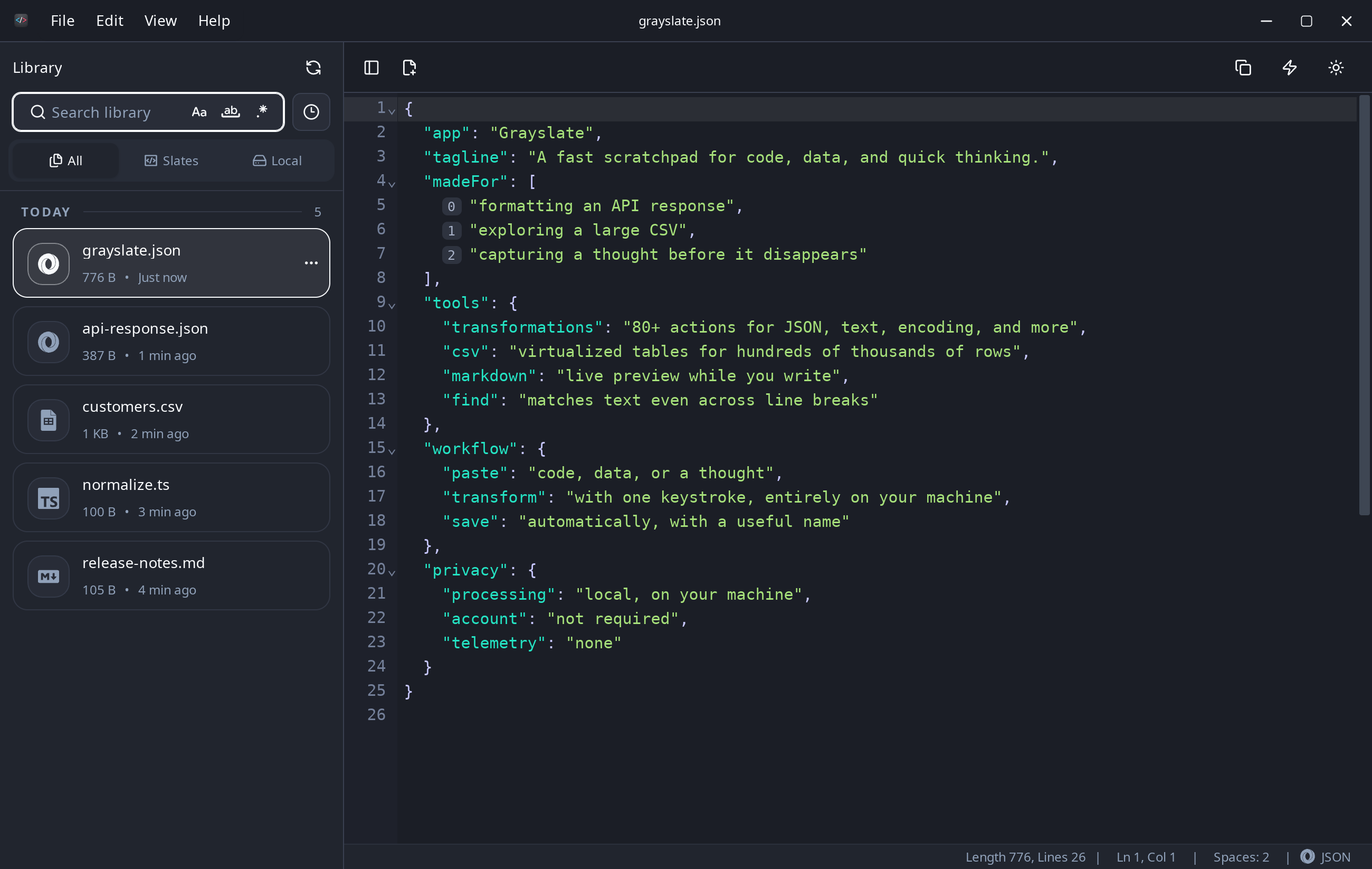1372x869 pixels.
Task: Open the normalize.ts item
Action: tap(171, 498)
